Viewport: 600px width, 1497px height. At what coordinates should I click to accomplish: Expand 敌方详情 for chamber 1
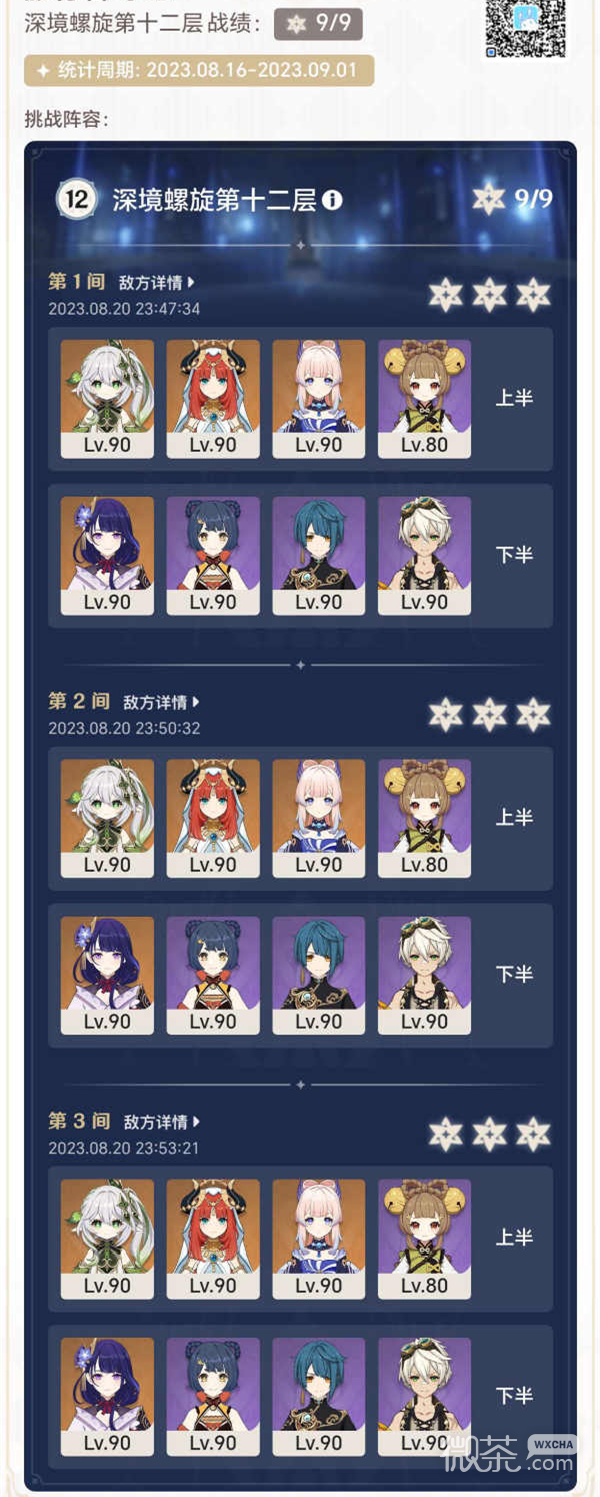tap(157, 283)
